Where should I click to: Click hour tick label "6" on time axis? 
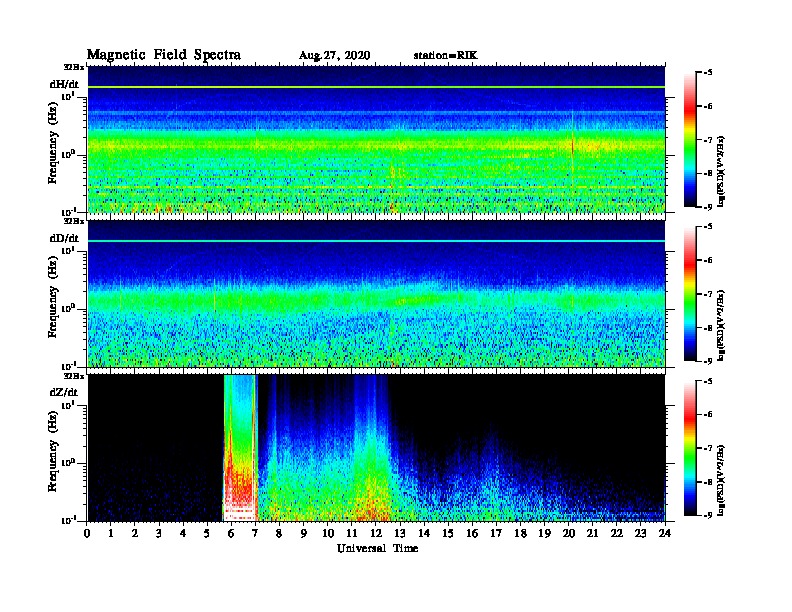231,533
